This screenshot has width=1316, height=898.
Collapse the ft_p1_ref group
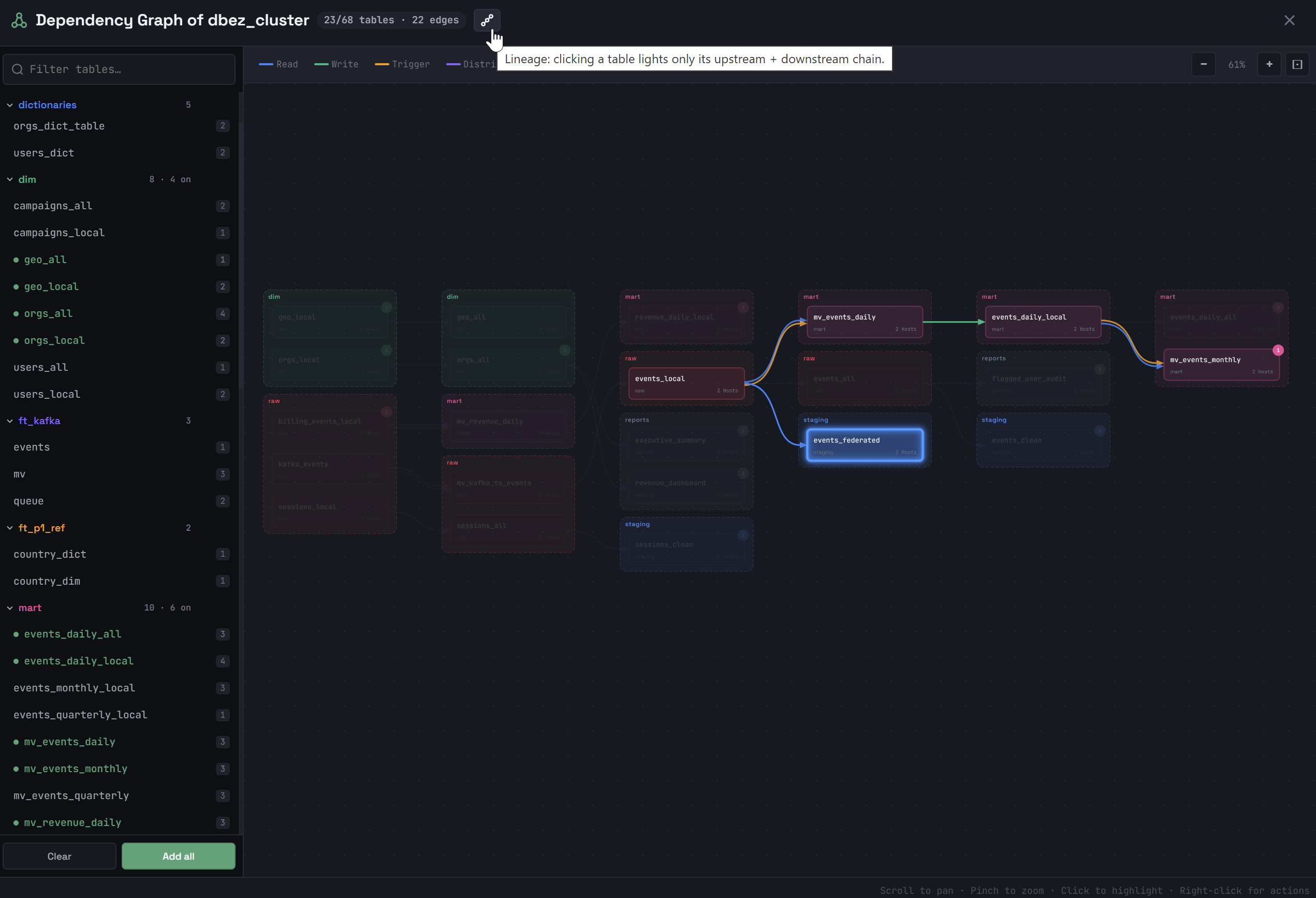tap(10, 528)
